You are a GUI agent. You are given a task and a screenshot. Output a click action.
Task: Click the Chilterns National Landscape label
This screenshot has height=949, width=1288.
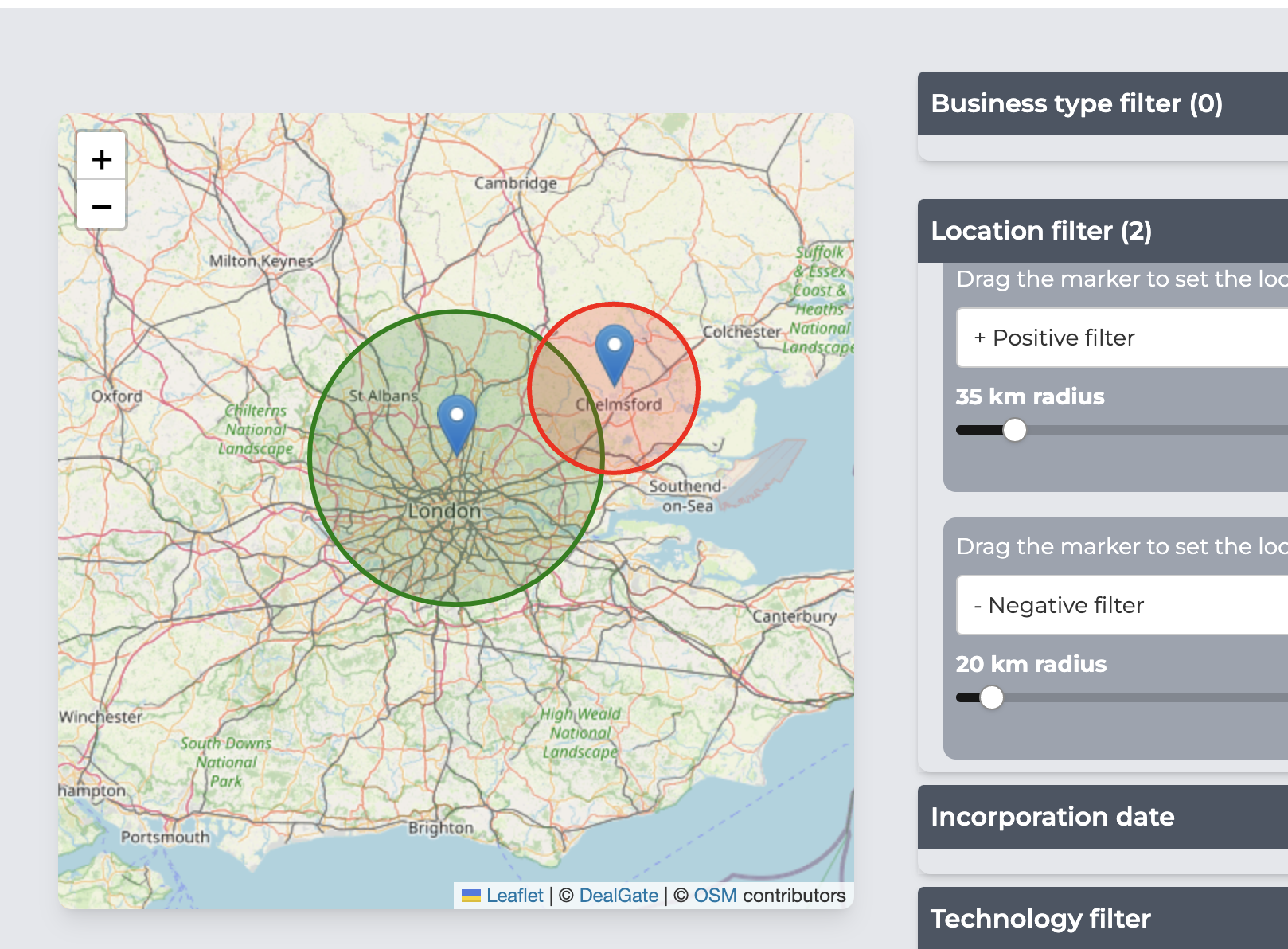click(256, 430)
